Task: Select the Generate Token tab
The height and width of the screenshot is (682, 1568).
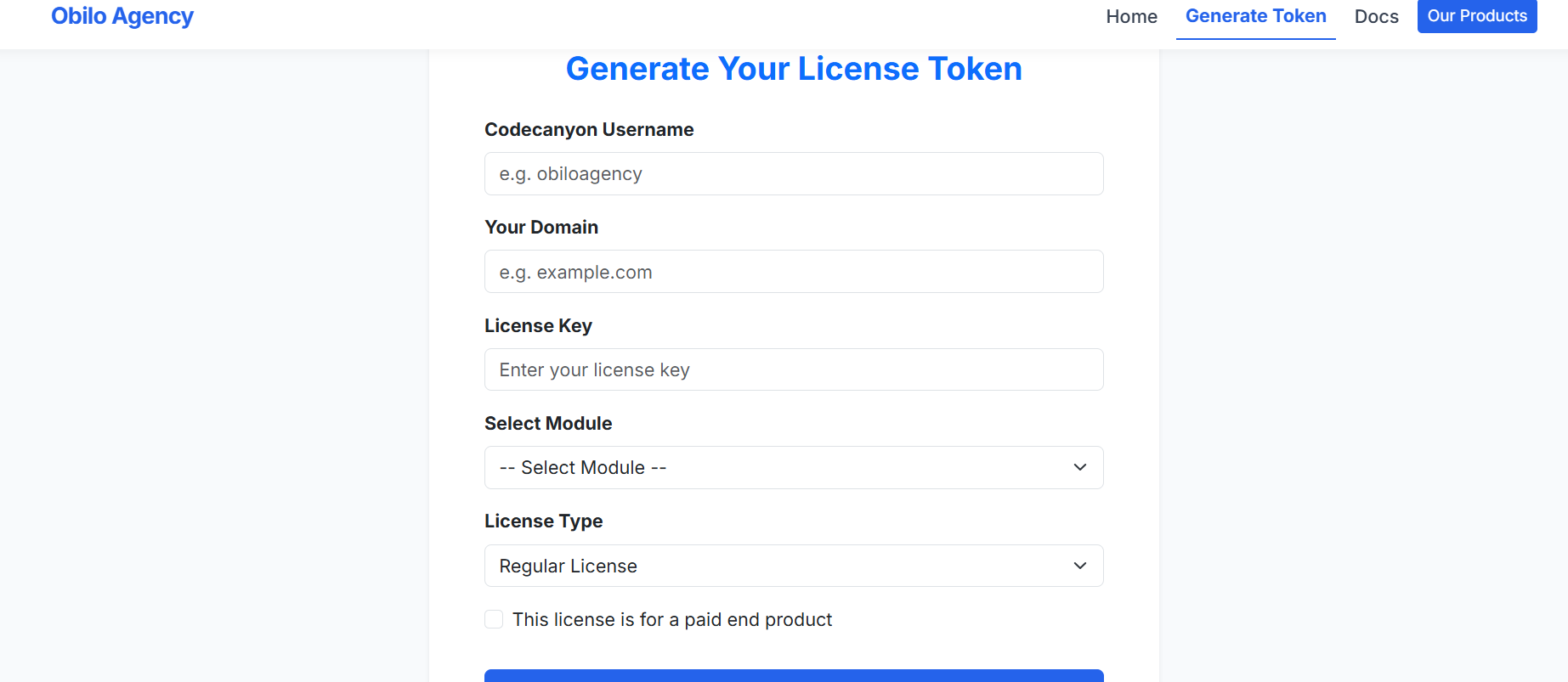Action: click(x=1255, y=15)
